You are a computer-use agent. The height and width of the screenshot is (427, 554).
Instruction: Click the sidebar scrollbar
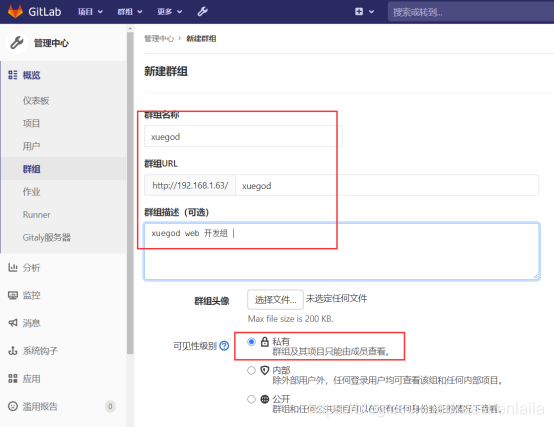click(x=130, y=192)
